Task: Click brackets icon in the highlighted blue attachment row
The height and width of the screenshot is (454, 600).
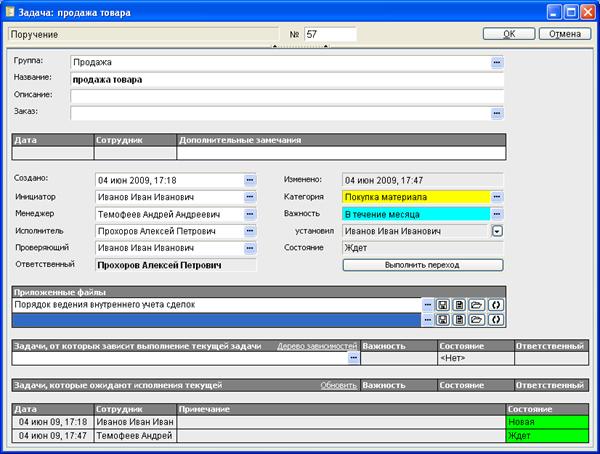Action: click(496, 320)
